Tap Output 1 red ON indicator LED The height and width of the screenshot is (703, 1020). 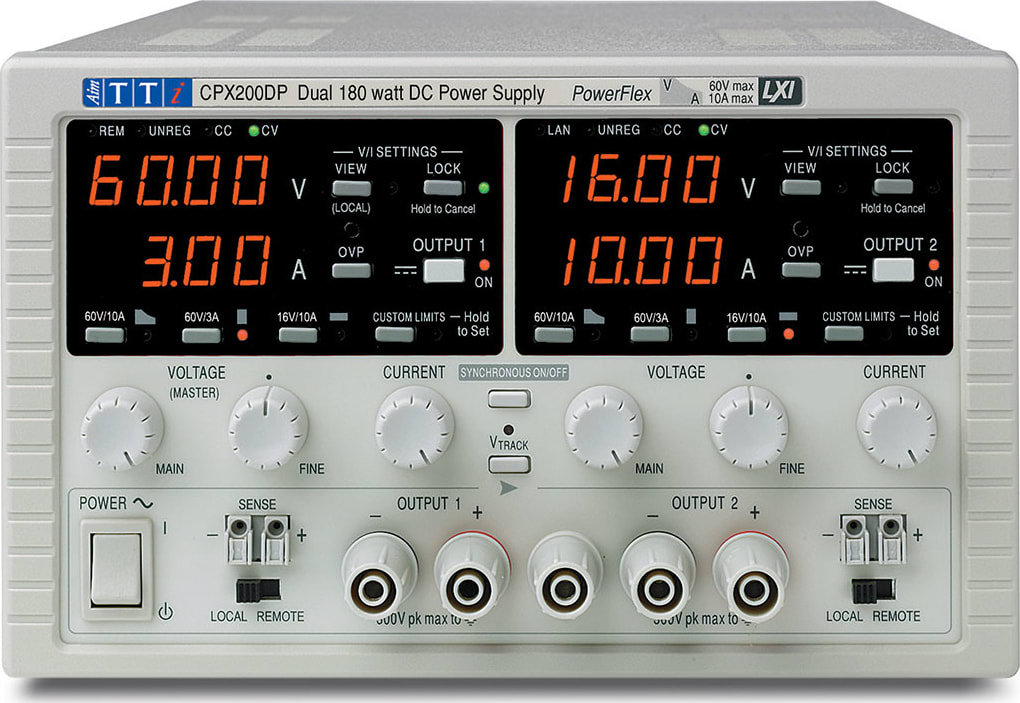pos(484,265)
